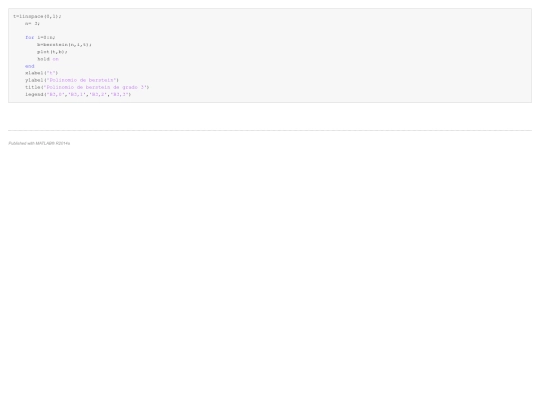
Task: Click the 'hold on' code line
Action: [x=48, y=59]
